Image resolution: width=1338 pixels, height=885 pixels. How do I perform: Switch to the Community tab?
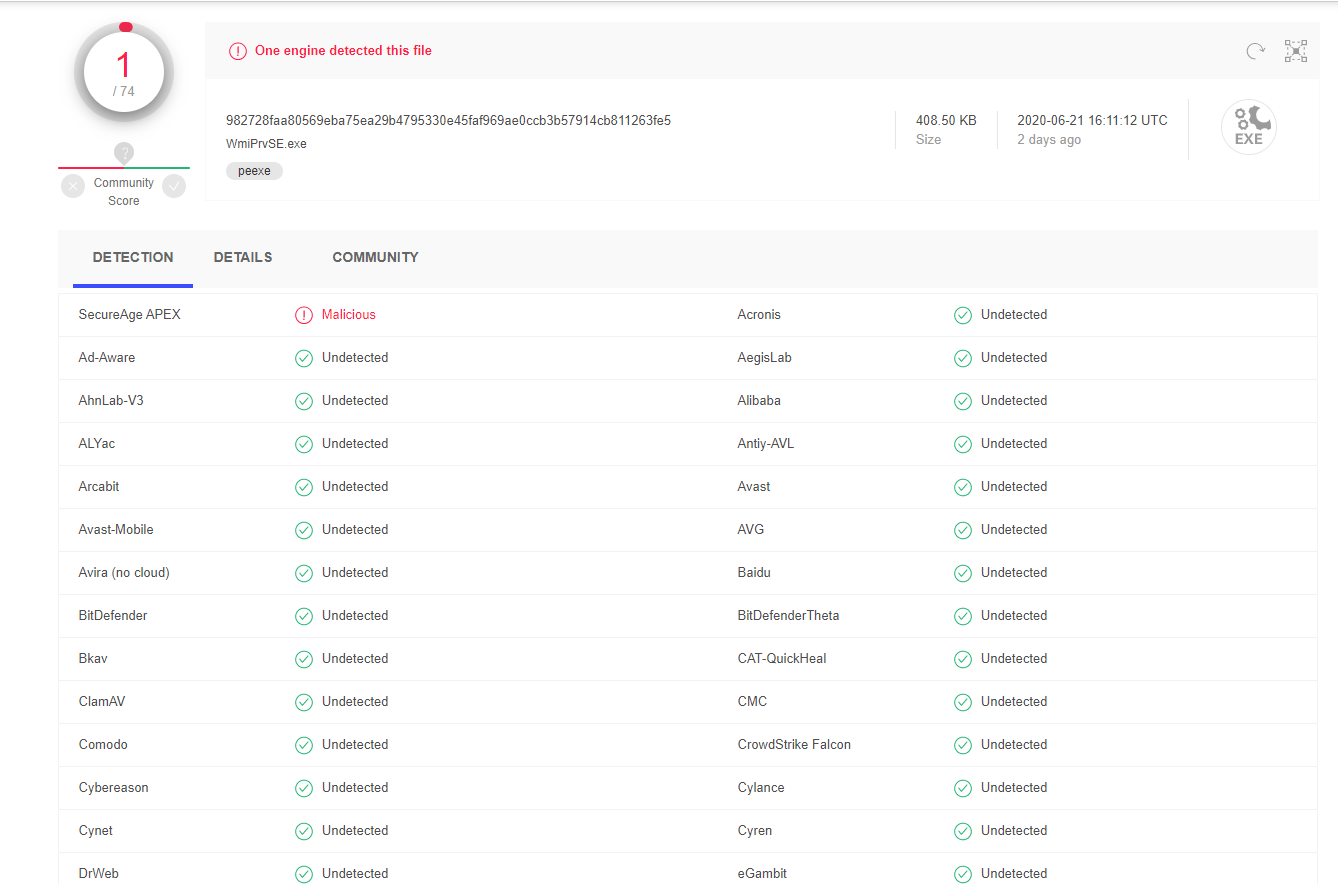point(375,257)
